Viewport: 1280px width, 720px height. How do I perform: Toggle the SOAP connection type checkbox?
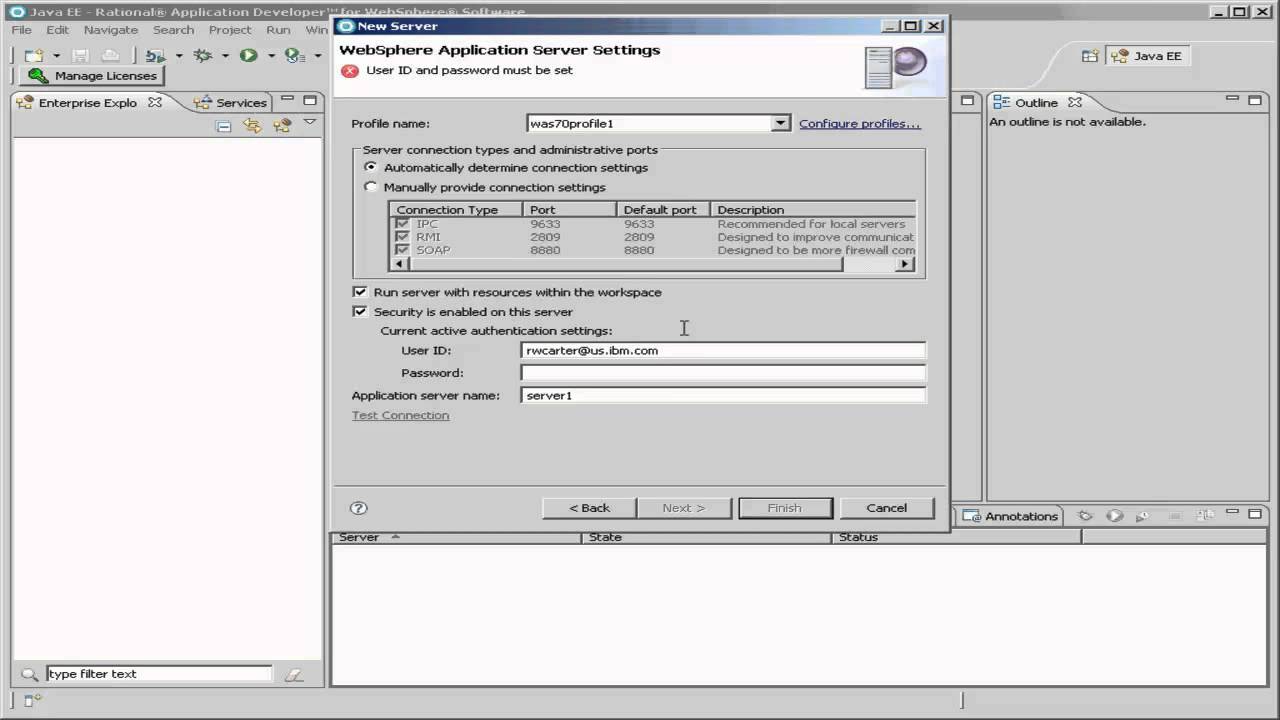(402, 250)
